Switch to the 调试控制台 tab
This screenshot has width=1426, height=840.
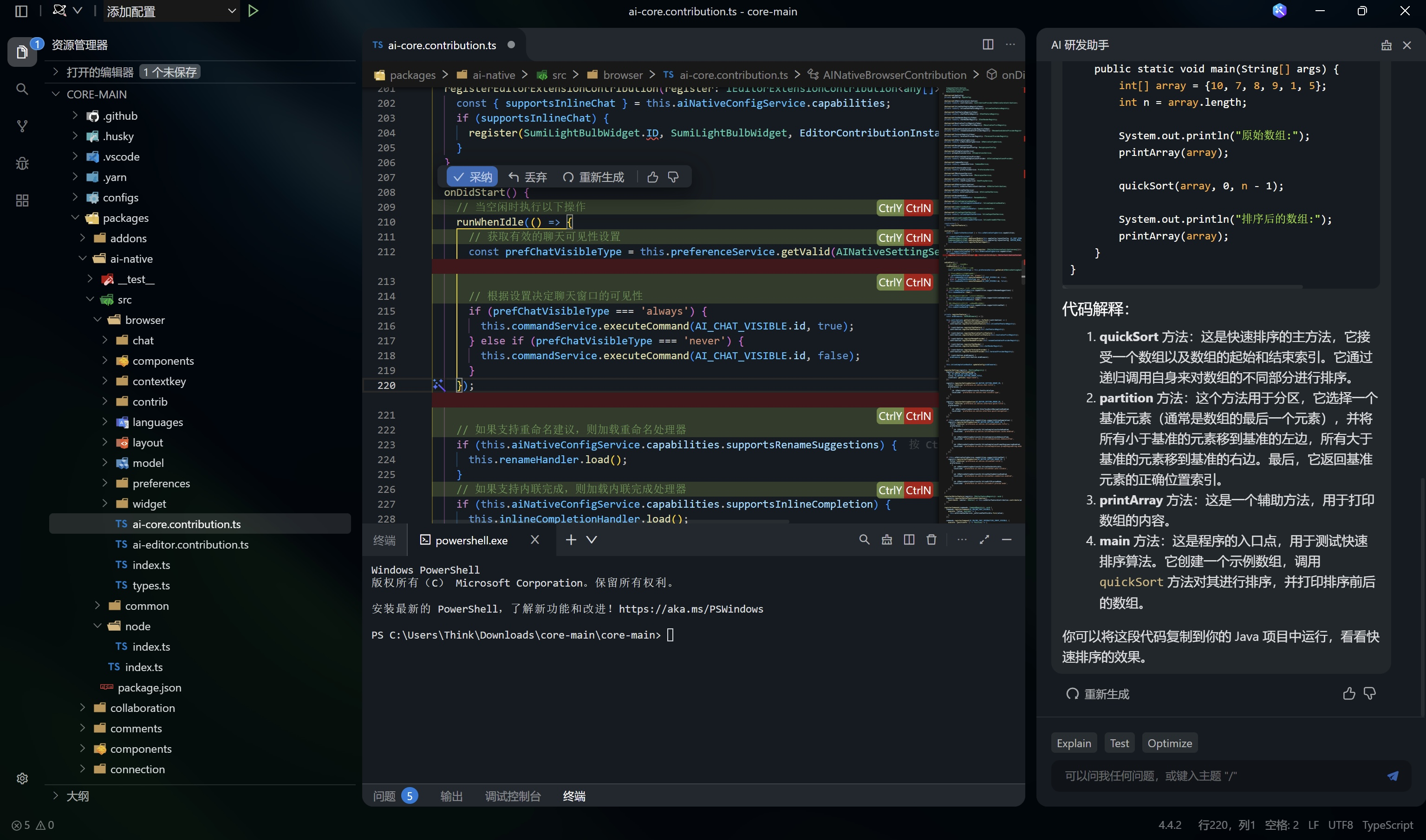[x=513, y=796]
